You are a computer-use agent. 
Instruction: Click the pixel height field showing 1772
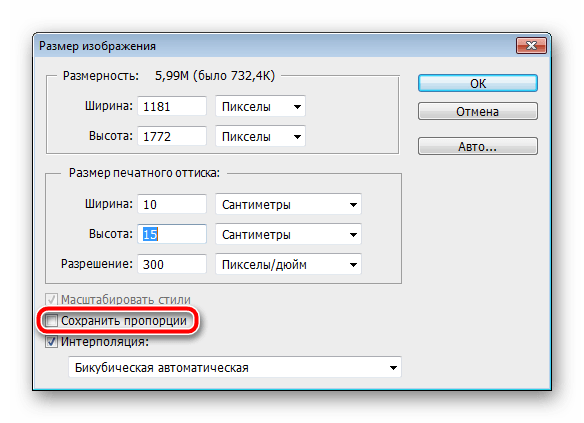pos(172,136)
